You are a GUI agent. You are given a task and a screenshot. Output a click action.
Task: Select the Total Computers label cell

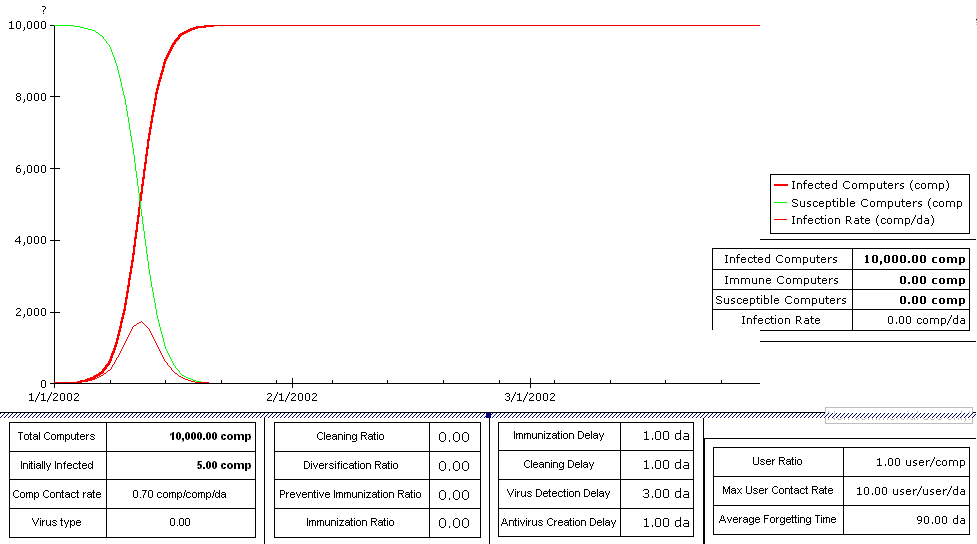(58, 436)
